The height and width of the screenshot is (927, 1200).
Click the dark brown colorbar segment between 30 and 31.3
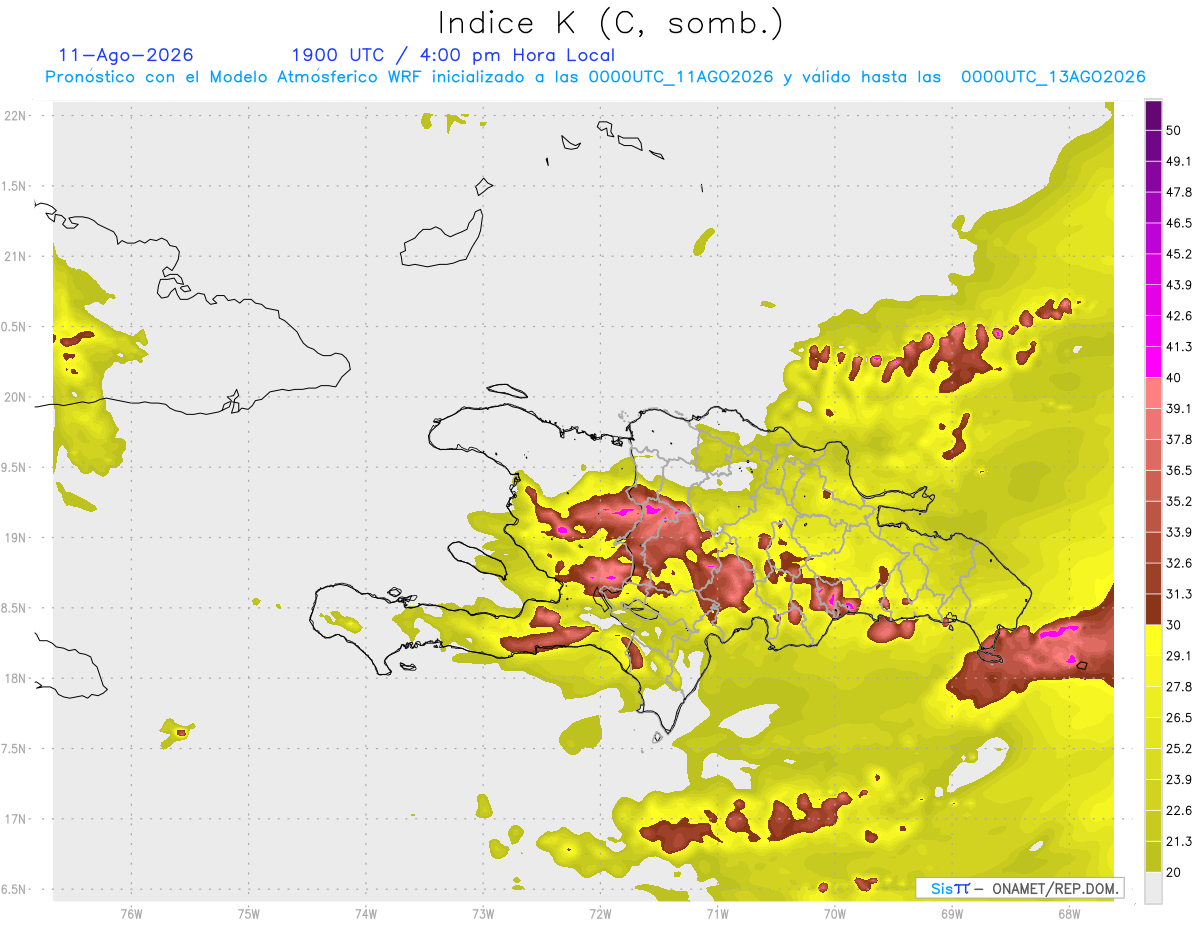[x=1154, y=610]
